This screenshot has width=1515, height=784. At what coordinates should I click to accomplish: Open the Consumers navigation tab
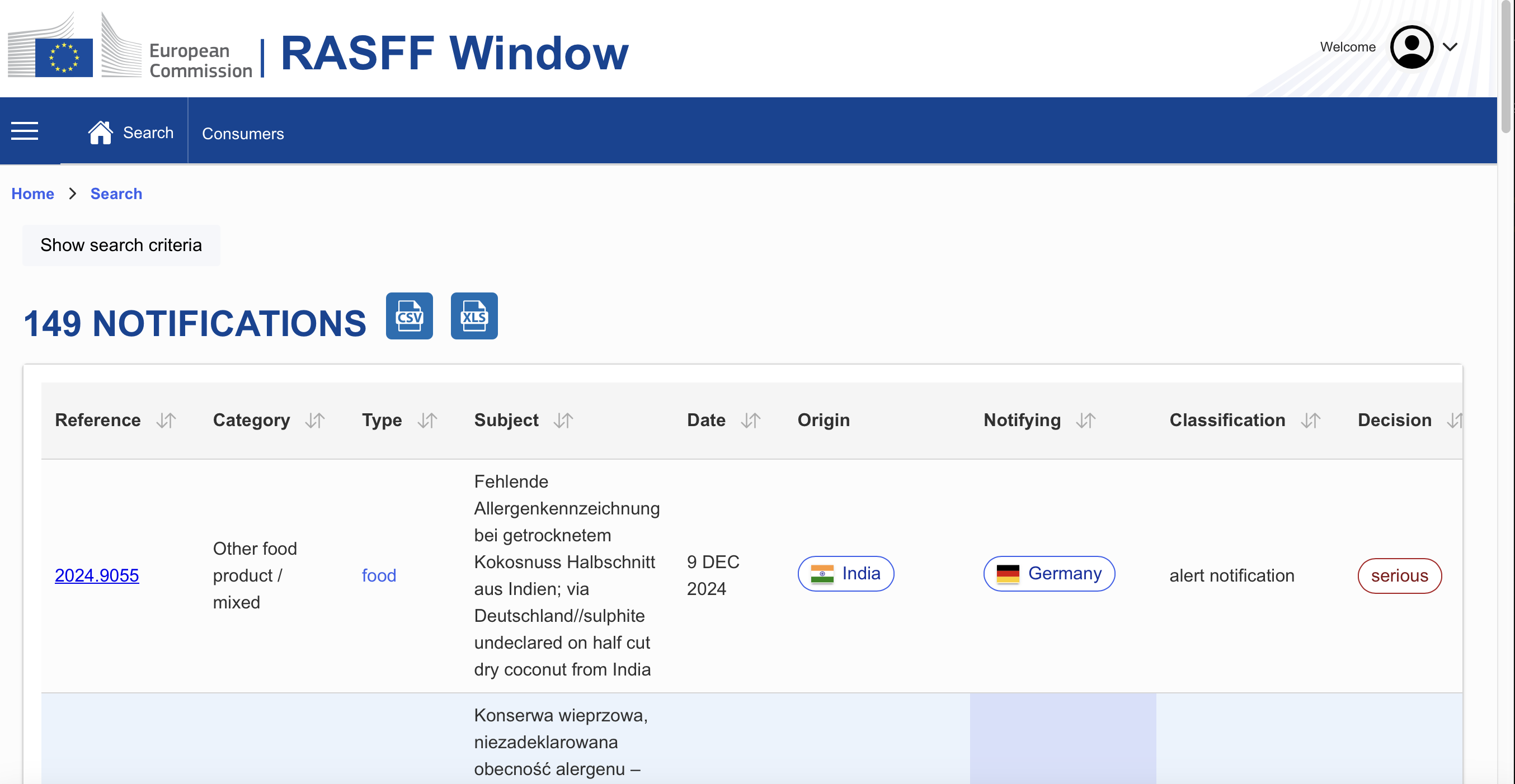point(243,134)
